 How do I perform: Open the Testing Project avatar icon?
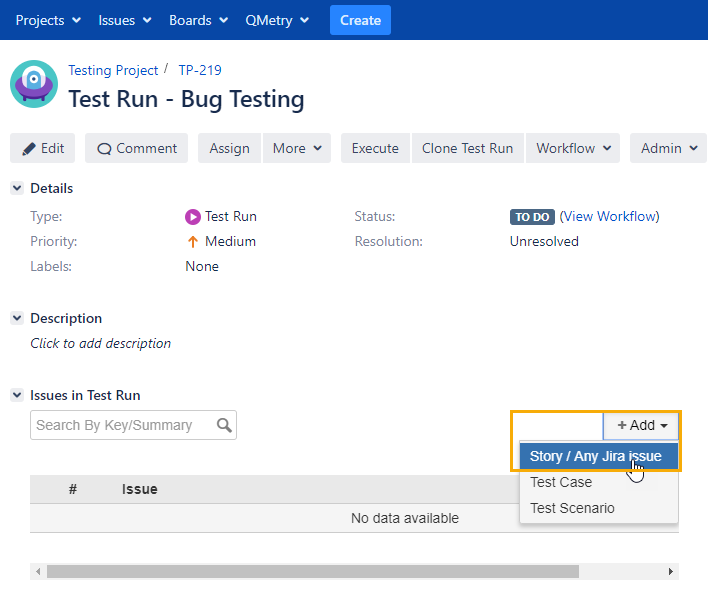[34, 84]
